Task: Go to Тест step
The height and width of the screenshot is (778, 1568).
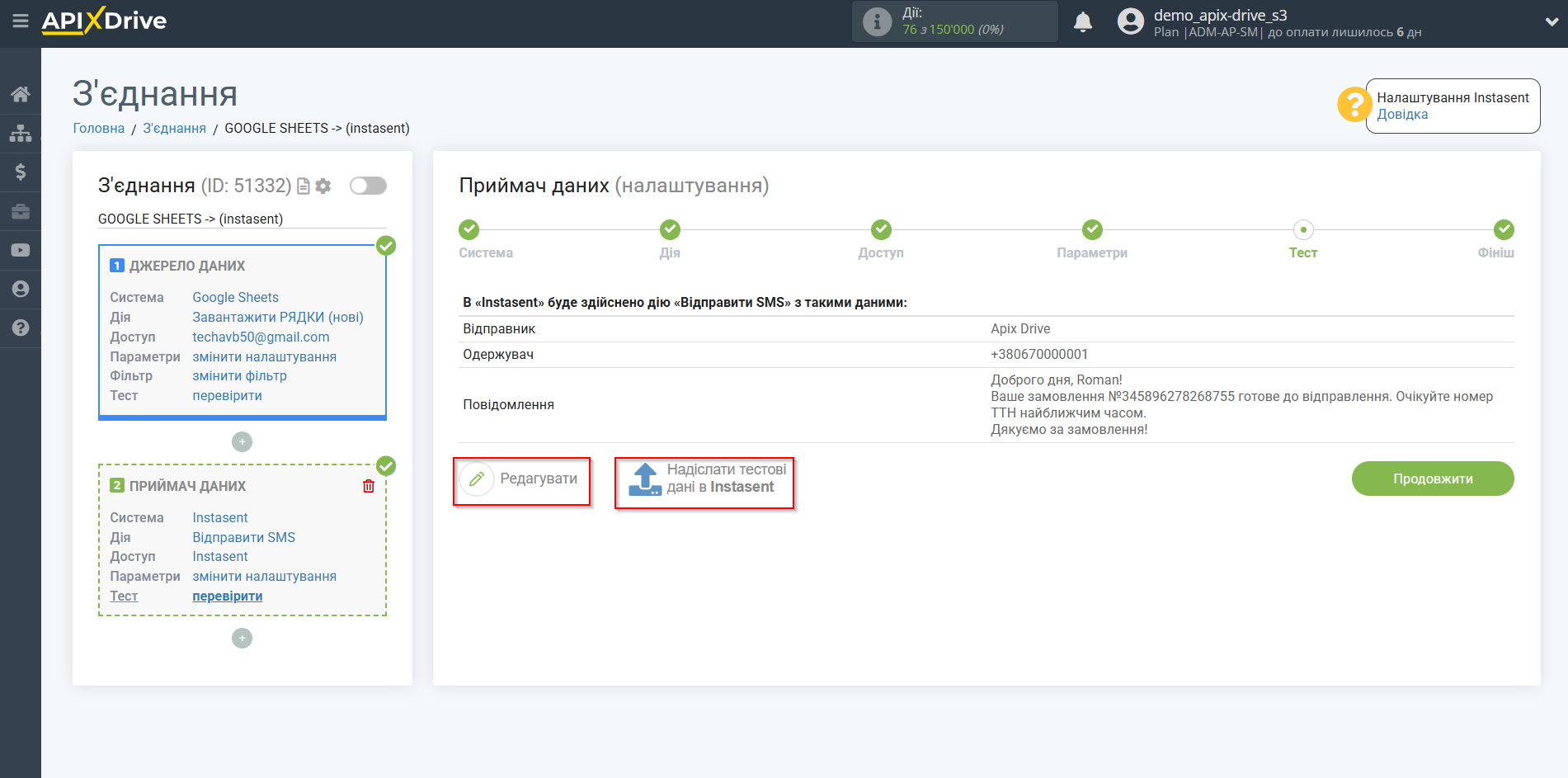Action: coord(1303,229)
